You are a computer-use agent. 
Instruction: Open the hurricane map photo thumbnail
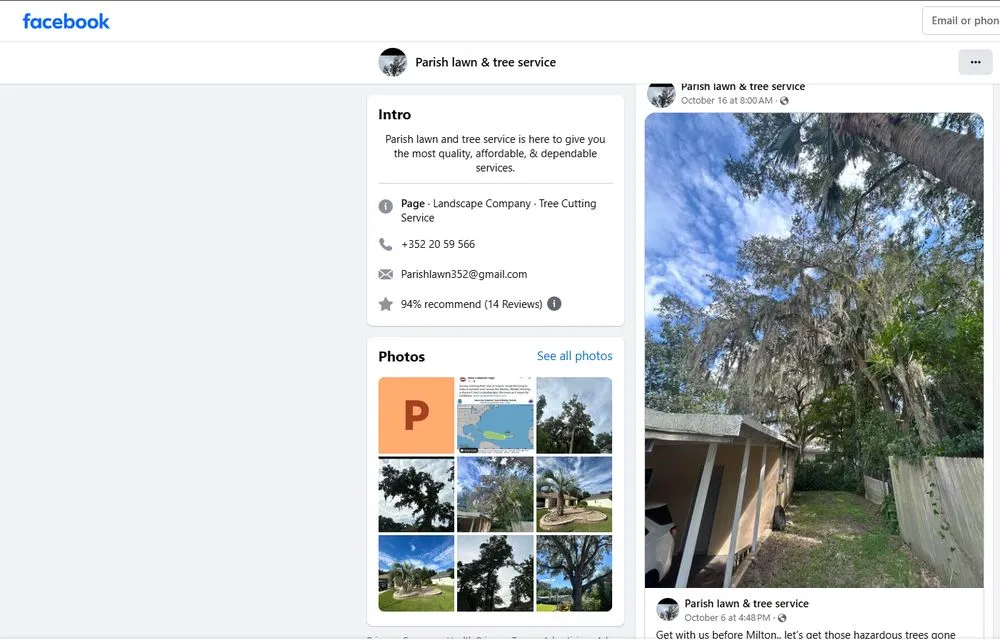click(x=495, y=415)
